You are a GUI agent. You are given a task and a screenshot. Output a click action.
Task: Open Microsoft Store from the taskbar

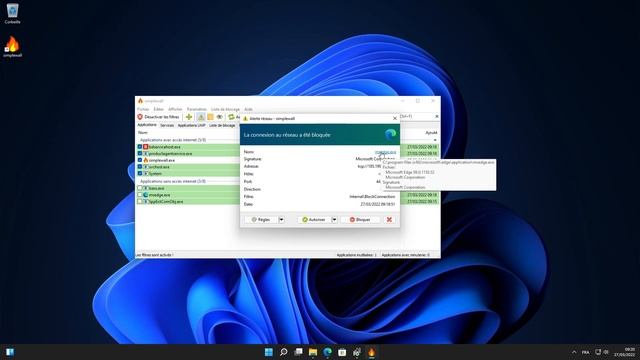pos(342,352)
